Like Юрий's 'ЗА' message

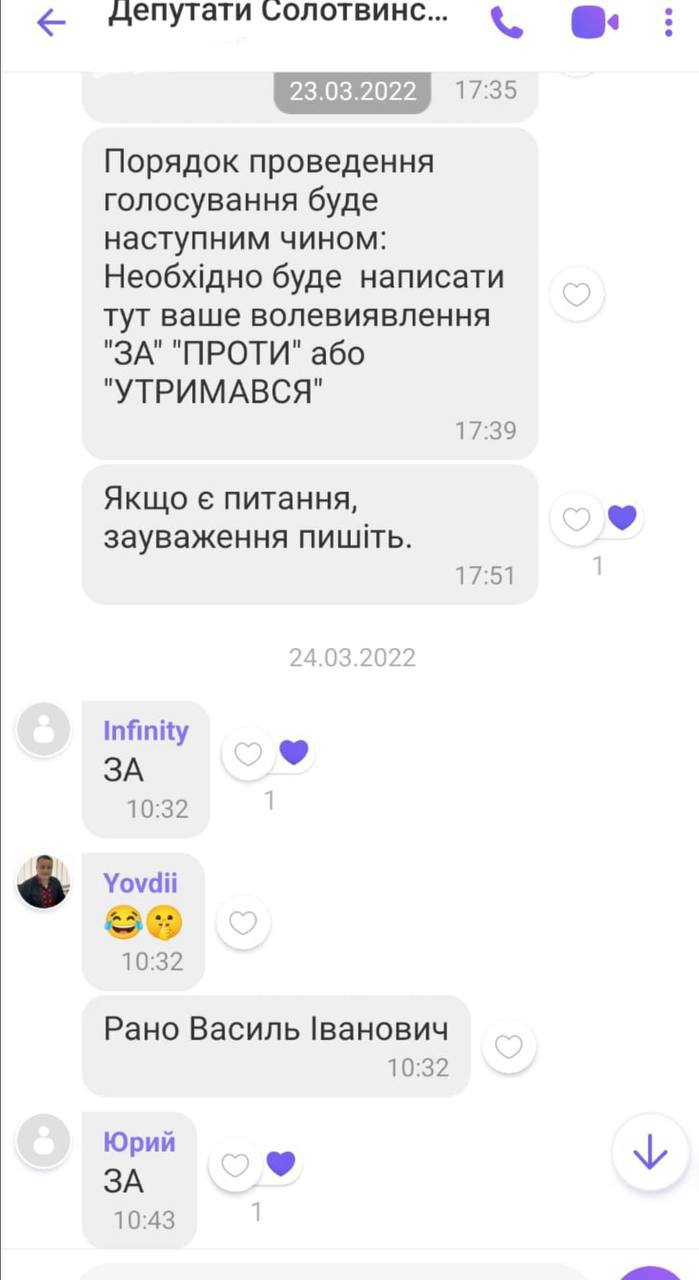coord(235,1165)
